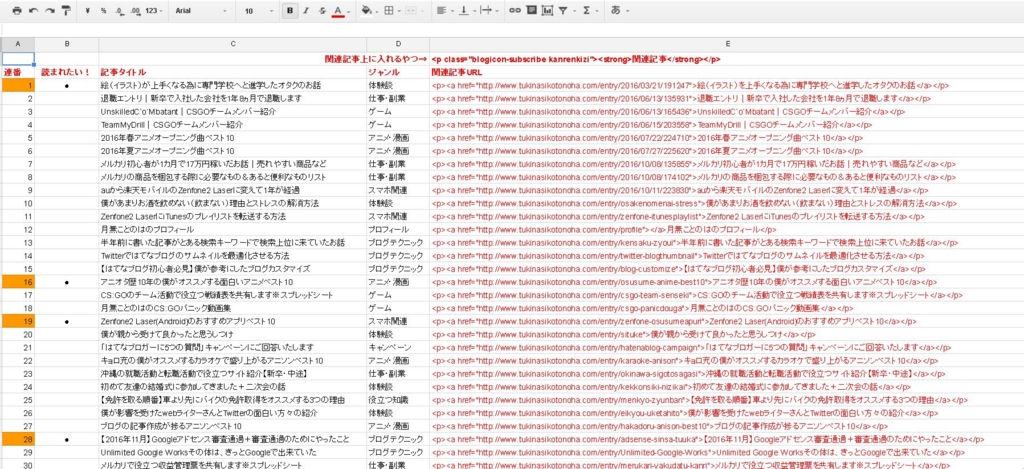This screenshot has width=1024, height=469.
Task: Select column C header
Action: pyautogui.click(x=232, y=44)
